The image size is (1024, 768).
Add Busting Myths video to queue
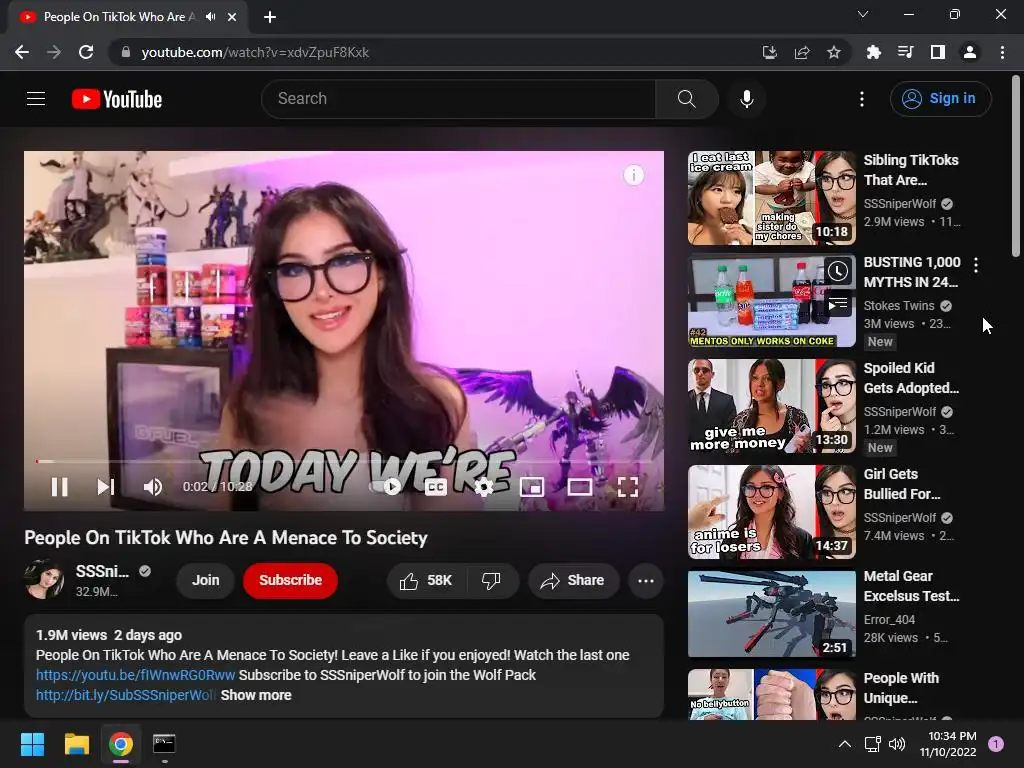tap(838, 304)
